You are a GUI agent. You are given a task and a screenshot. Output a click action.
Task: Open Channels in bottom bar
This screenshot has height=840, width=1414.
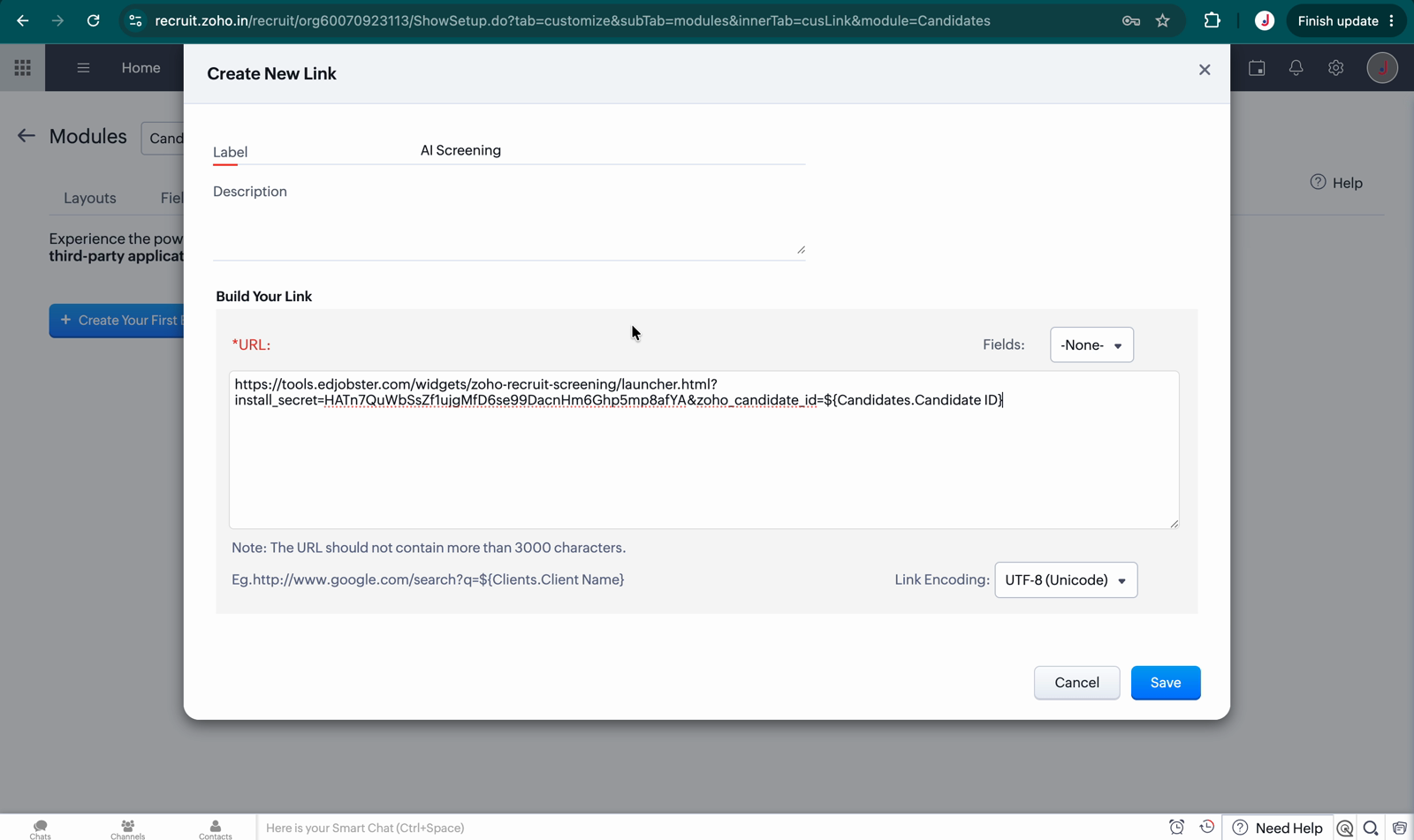[x=128, y=829]
